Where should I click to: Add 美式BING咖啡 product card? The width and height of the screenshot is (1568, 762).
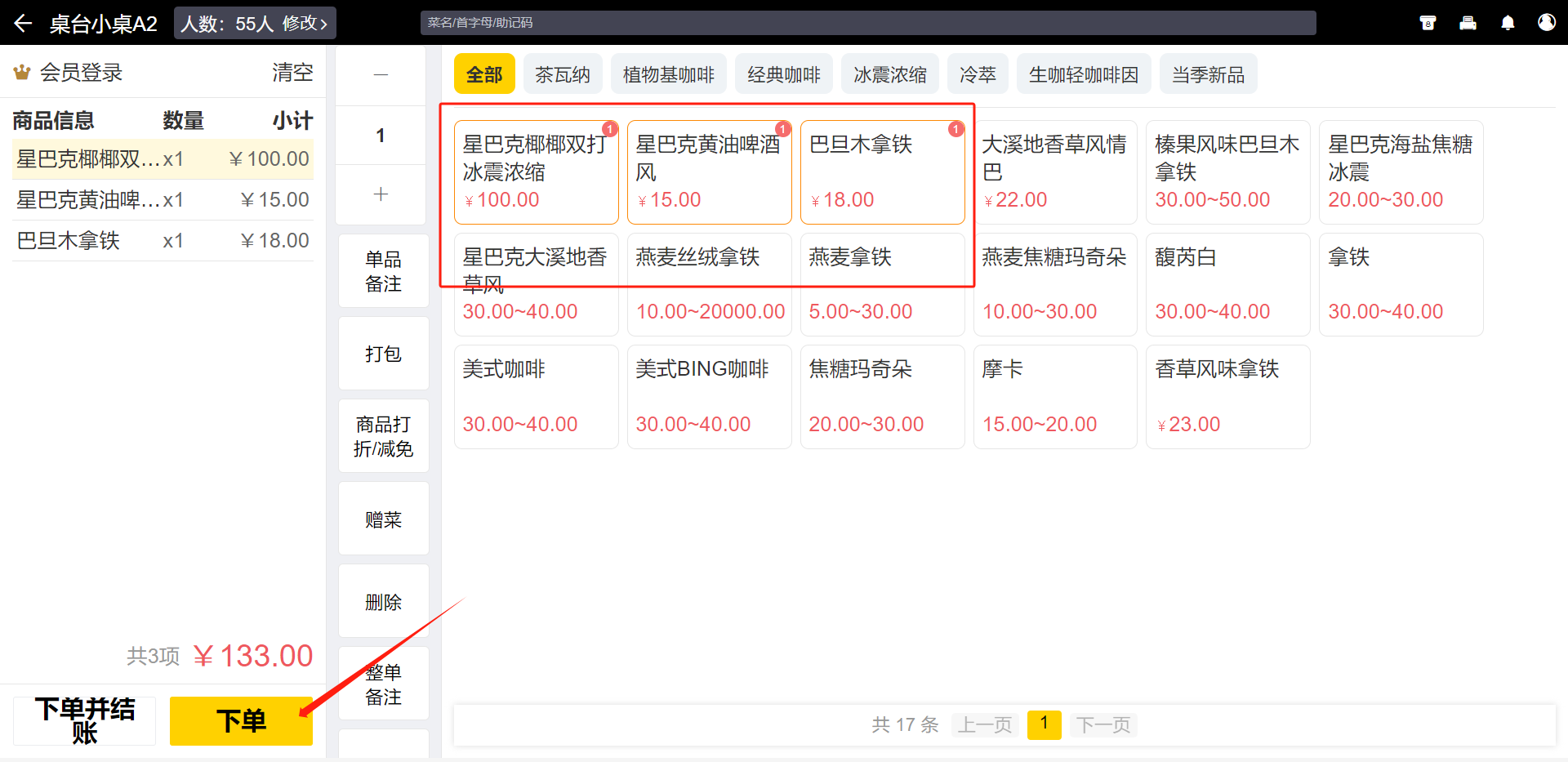709,397
